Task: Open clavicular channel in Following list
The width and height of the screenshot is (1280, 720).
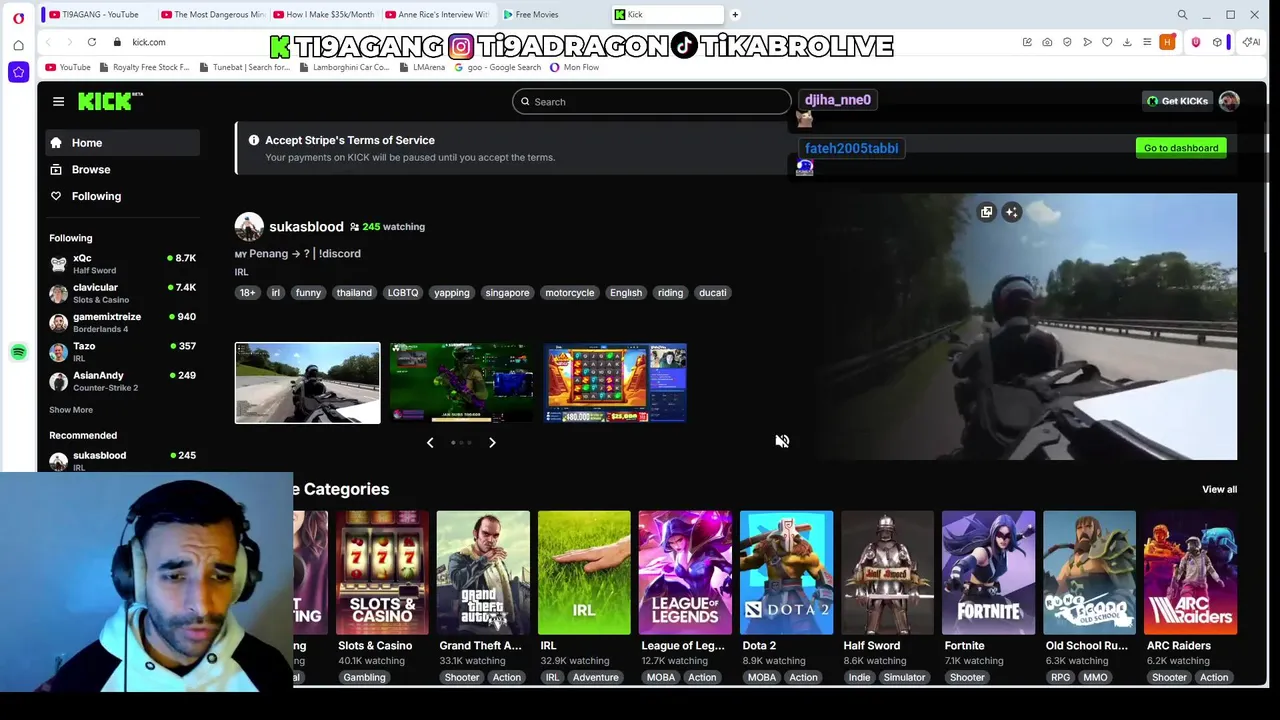Action: [x=122, y=293]
